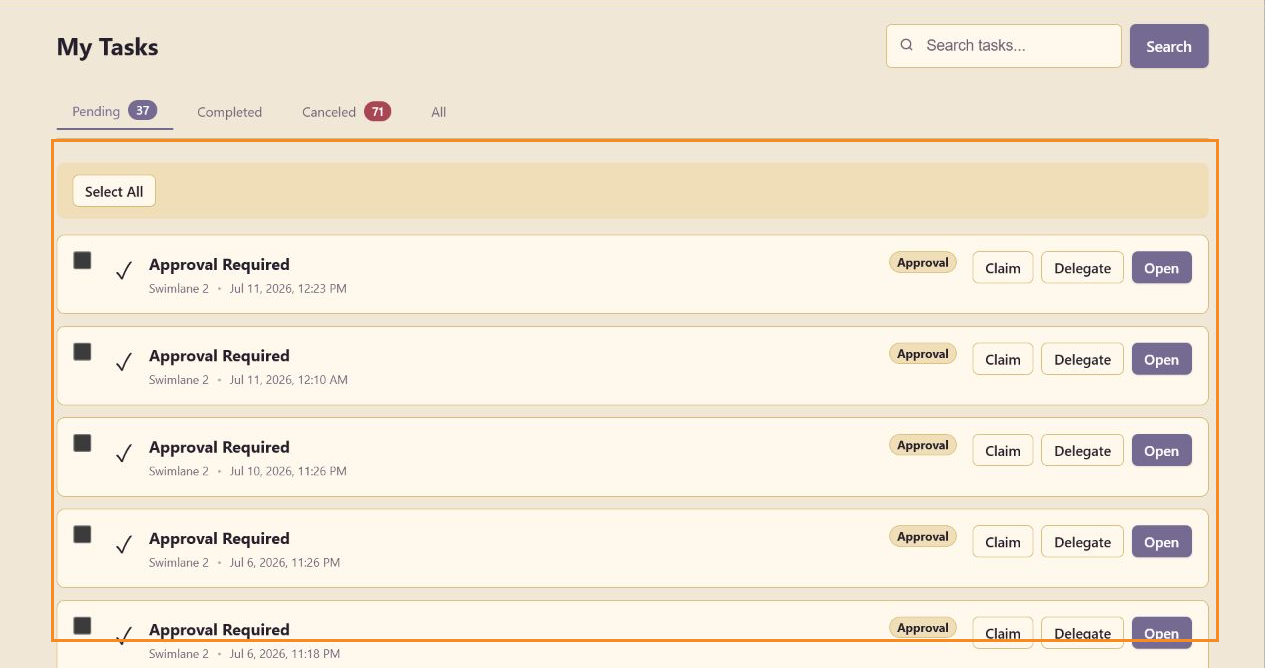The height and width of the screenshot is (668, 1265).
Task: Click checkmark icon of Jul 6, 11:26 PM task
Action: click(x=124, y=545)
